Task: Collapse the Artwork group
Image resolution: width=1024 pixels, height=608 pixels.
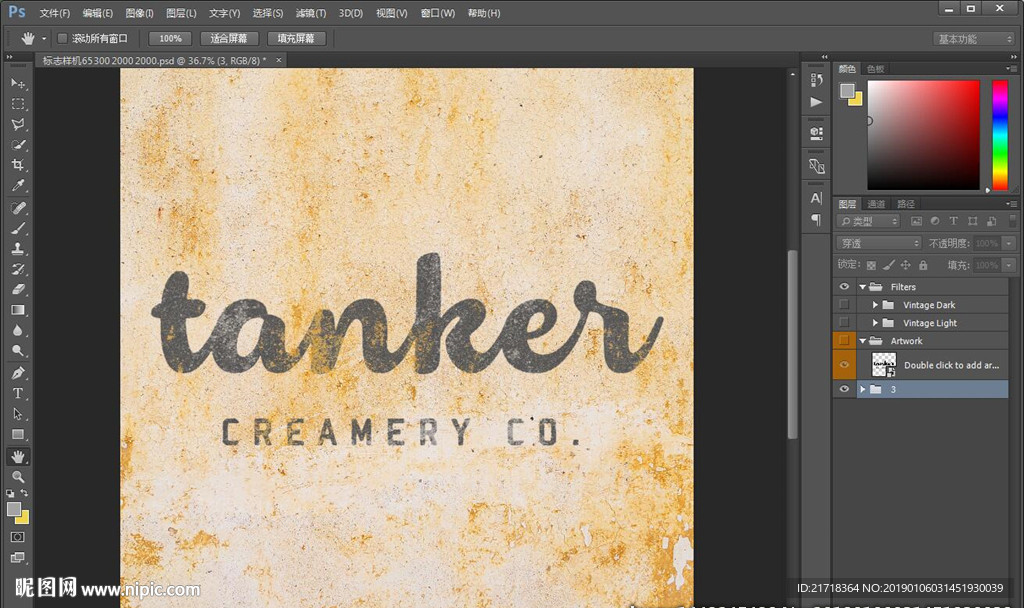Action: pos(863,340)
